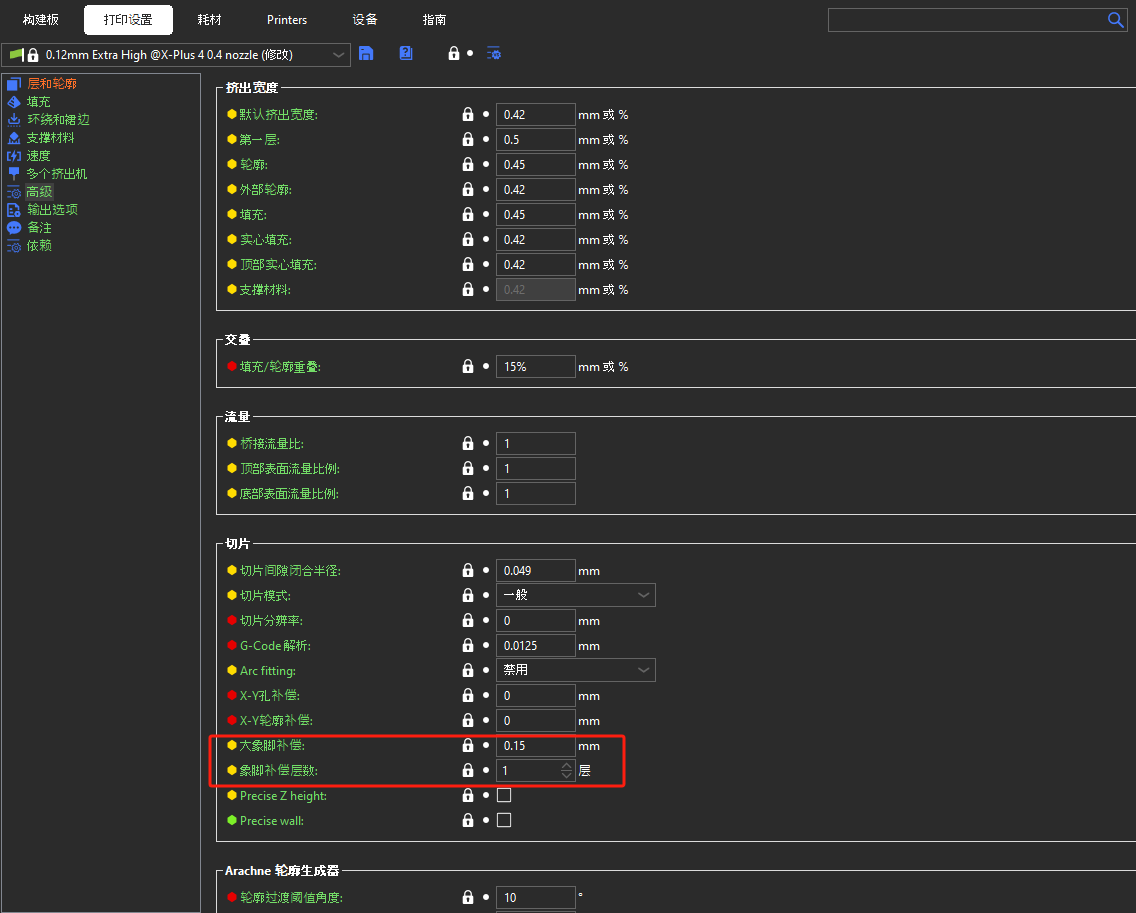Click the settings search input box
1136x913 pixels.
(x=969, y=20)
